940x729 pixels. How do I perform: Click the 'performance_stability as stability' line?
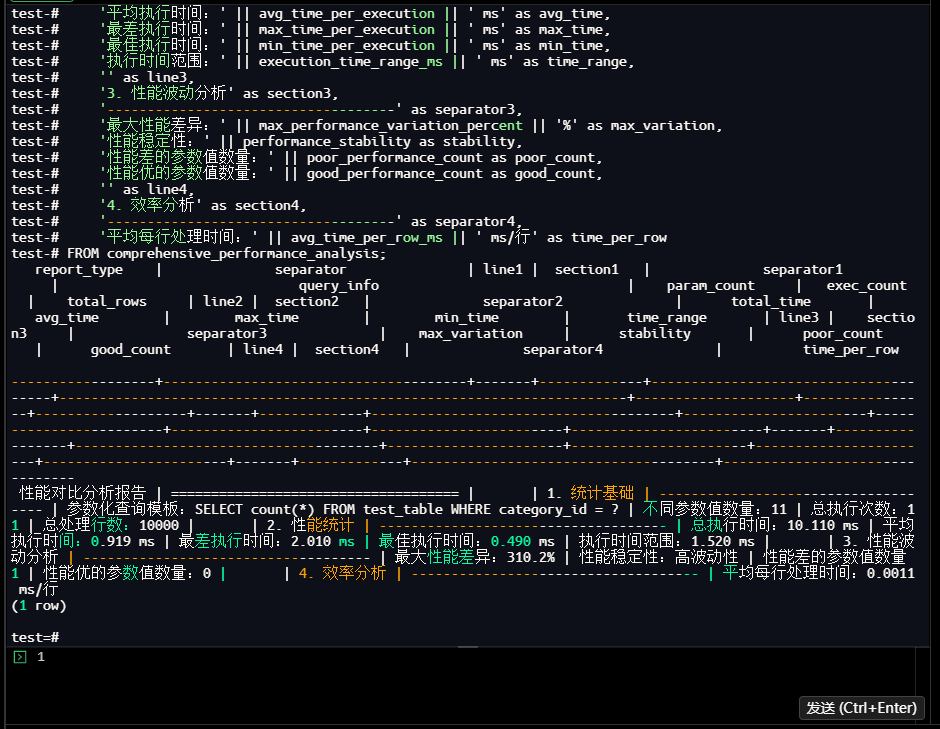(382, 141)
